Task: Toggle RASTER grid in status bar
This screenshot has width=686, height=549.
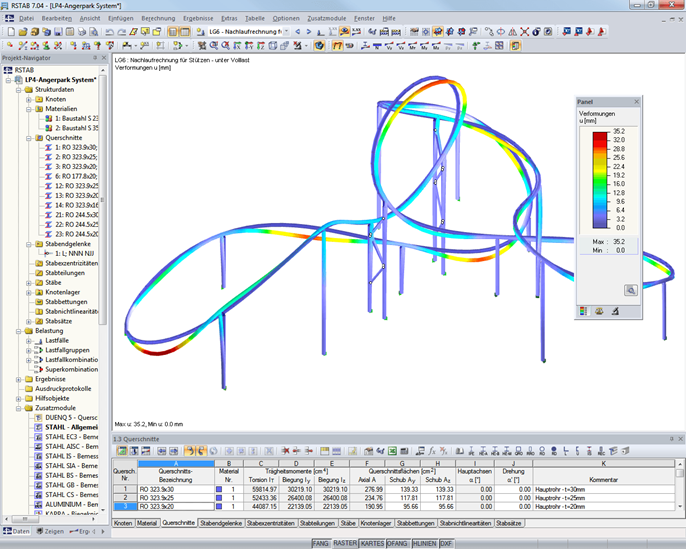Action: (345, 543)
